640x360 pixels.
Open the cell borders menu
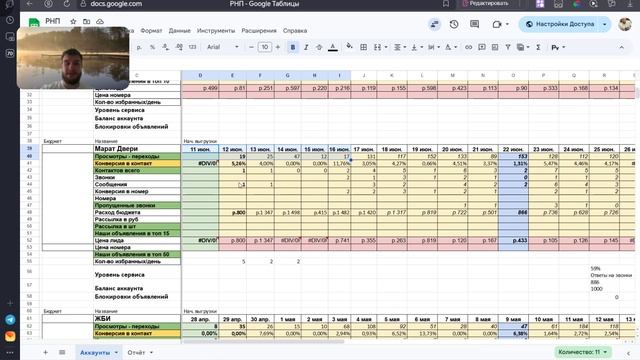pos(363,47)
